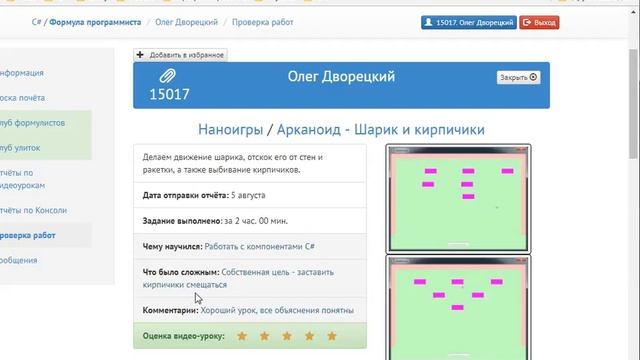Screen dimensions: 640x360
Task: Click the first rating star
Action: pyautogui.click(x=242, y=336)
